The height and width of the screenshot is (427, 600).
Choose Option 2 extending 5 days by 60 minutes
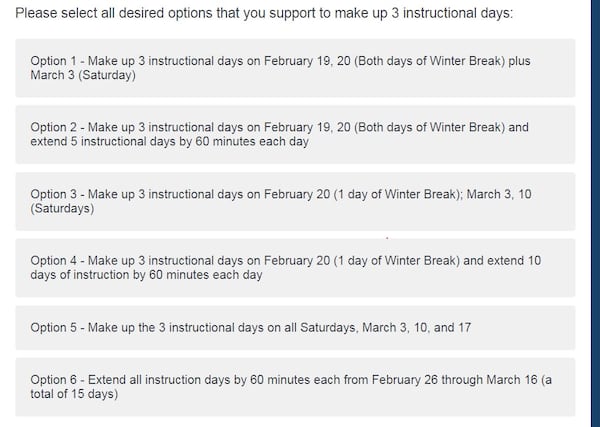coord(295,134)
